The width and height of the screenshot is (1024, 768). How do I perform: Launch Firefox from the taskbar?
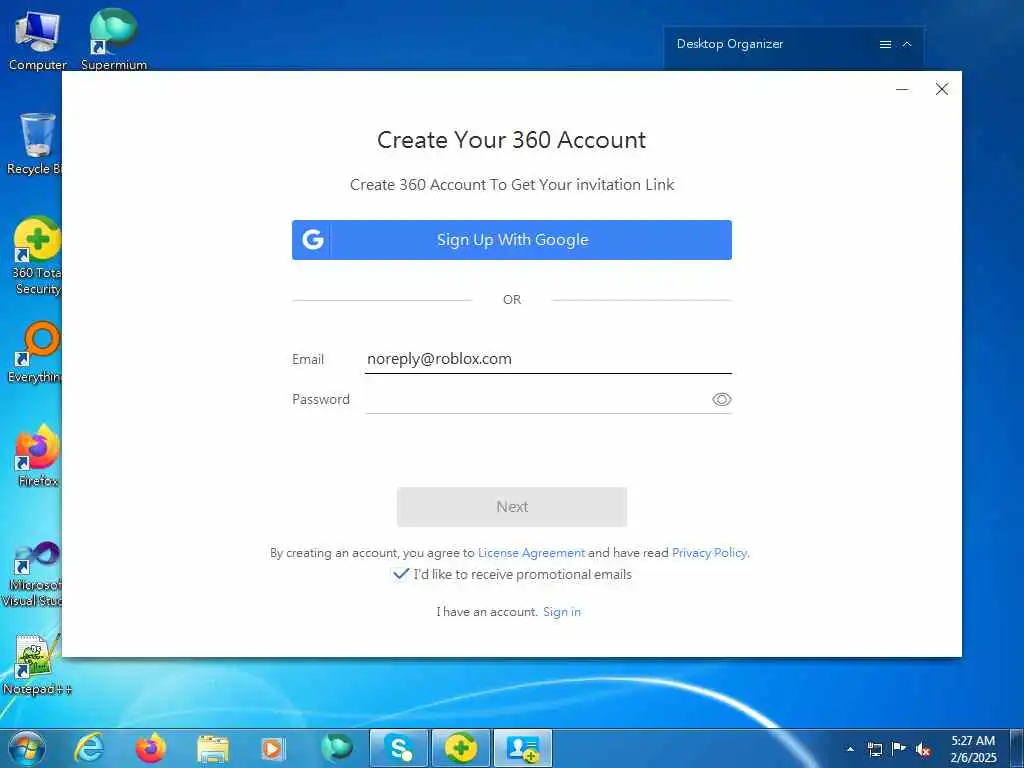point(150,748)
